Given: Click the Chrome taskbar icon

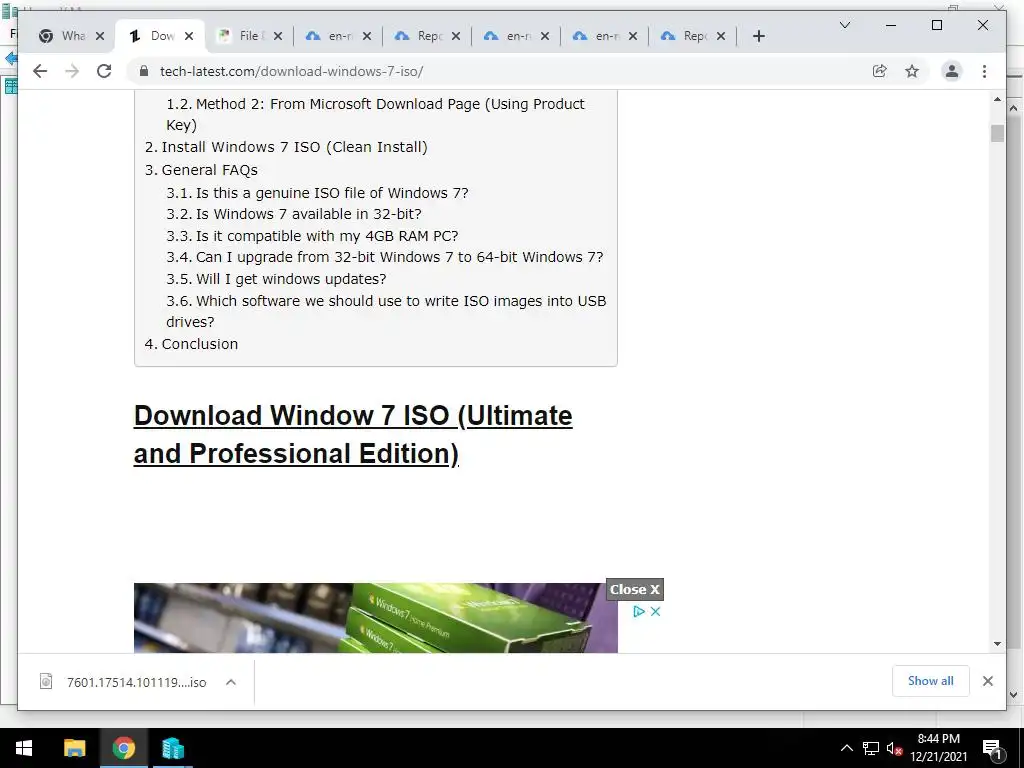Looking at the screenshot, I should [x=123, y=748].
